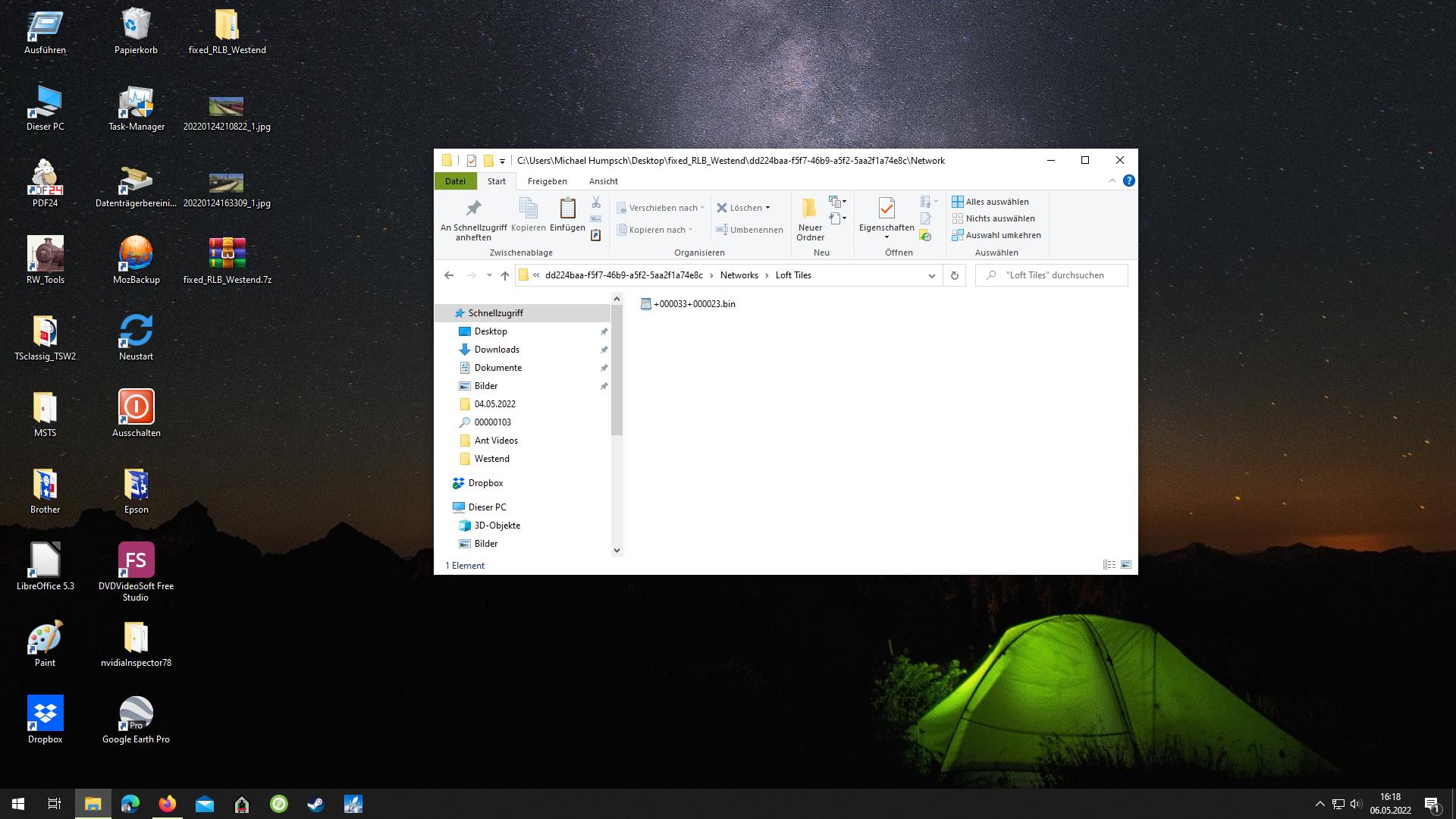Screen dimensions: 1456x819
Task: Open the Ansicht ribbon tab
Action: 603,181
